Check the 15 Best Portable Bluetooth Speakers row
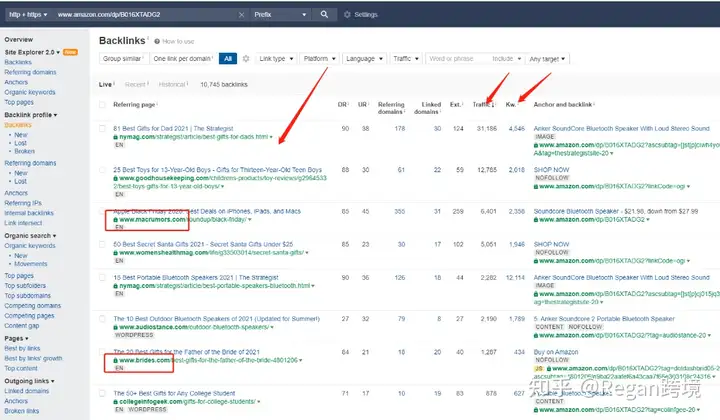 [102, 277]
